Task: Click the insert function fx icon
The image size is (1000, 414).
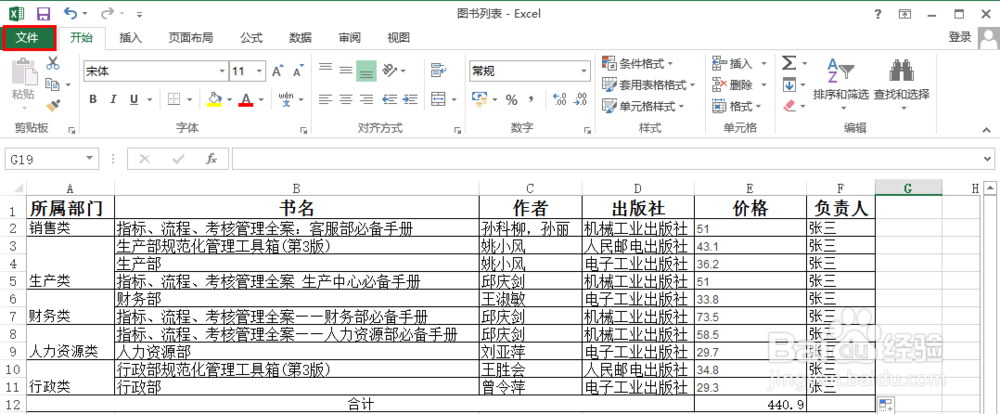Action: 212,159
